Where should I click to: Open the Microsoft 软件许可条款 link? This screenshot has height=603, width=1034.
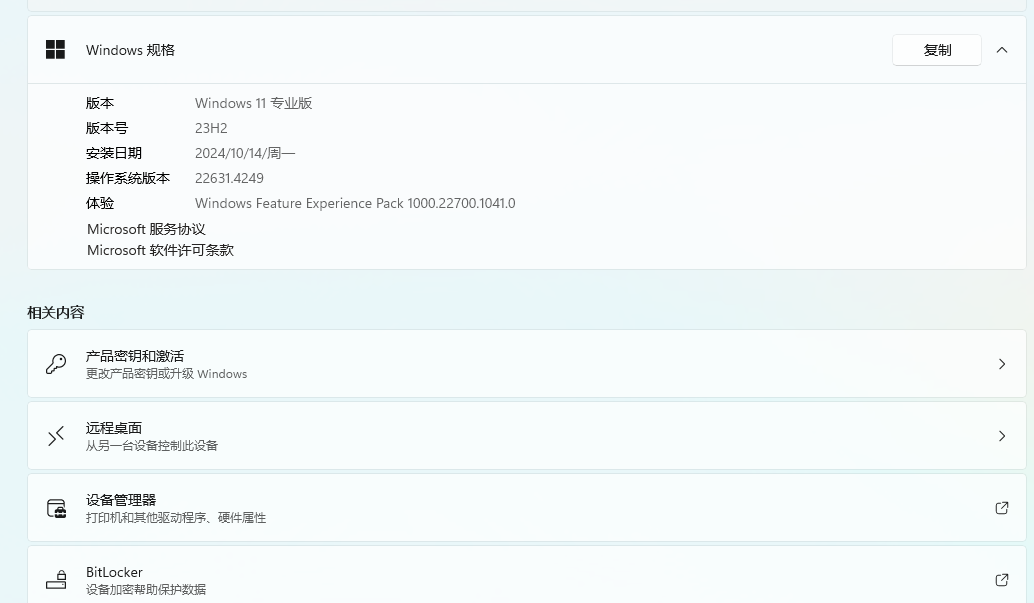160,250
